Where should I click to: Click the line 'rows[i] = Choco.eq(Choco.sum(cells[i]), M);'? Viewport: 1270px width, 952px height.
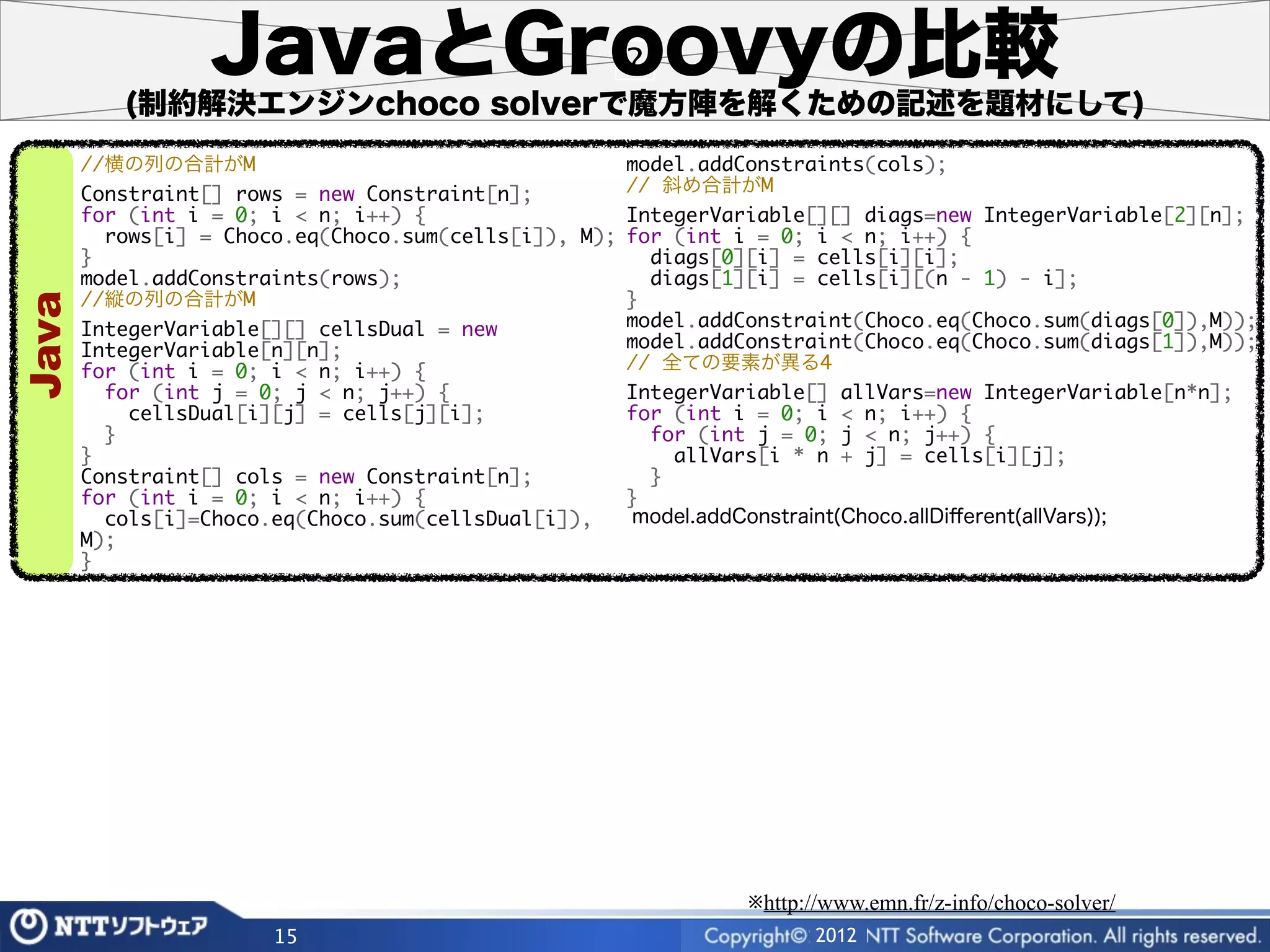(360, 236)
